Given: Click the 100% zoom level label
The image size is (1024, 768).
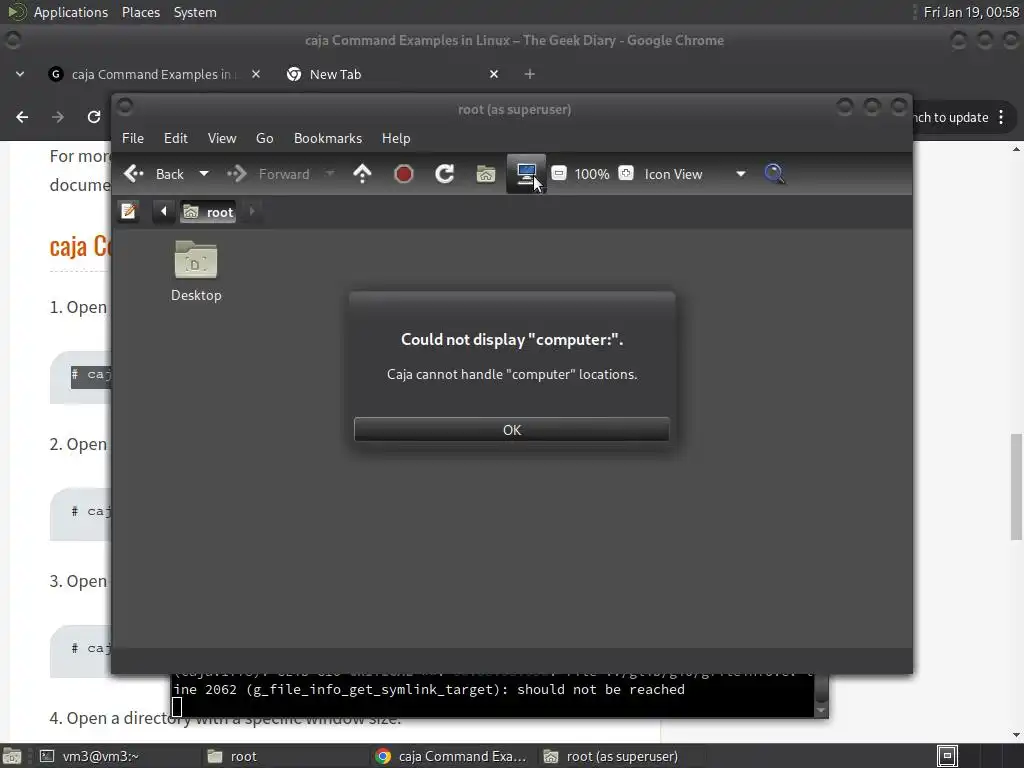Looking at the screenshot, I should pos(592,174).
